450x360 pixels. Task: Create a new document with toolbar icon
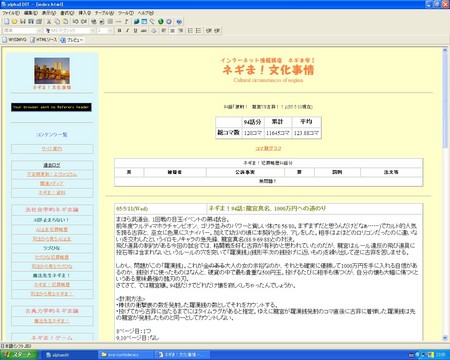(x=7, y=21)
